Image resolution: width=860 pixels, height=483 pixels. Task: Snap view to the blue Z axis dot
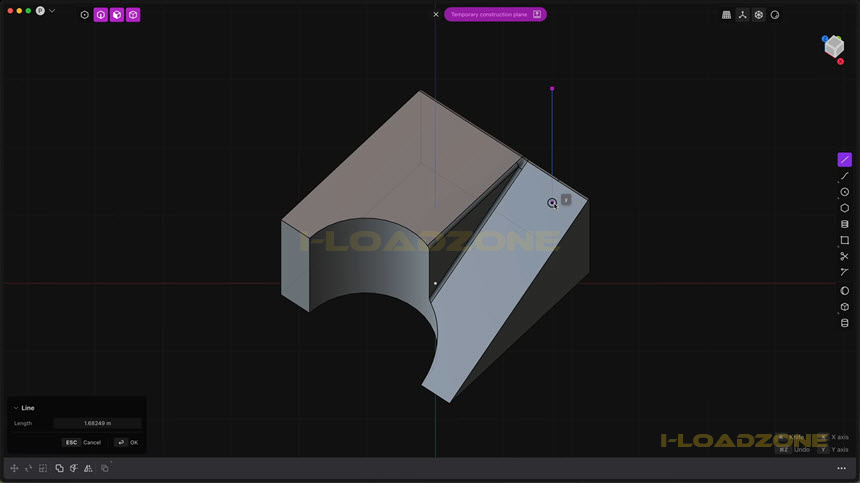point(825,39)
